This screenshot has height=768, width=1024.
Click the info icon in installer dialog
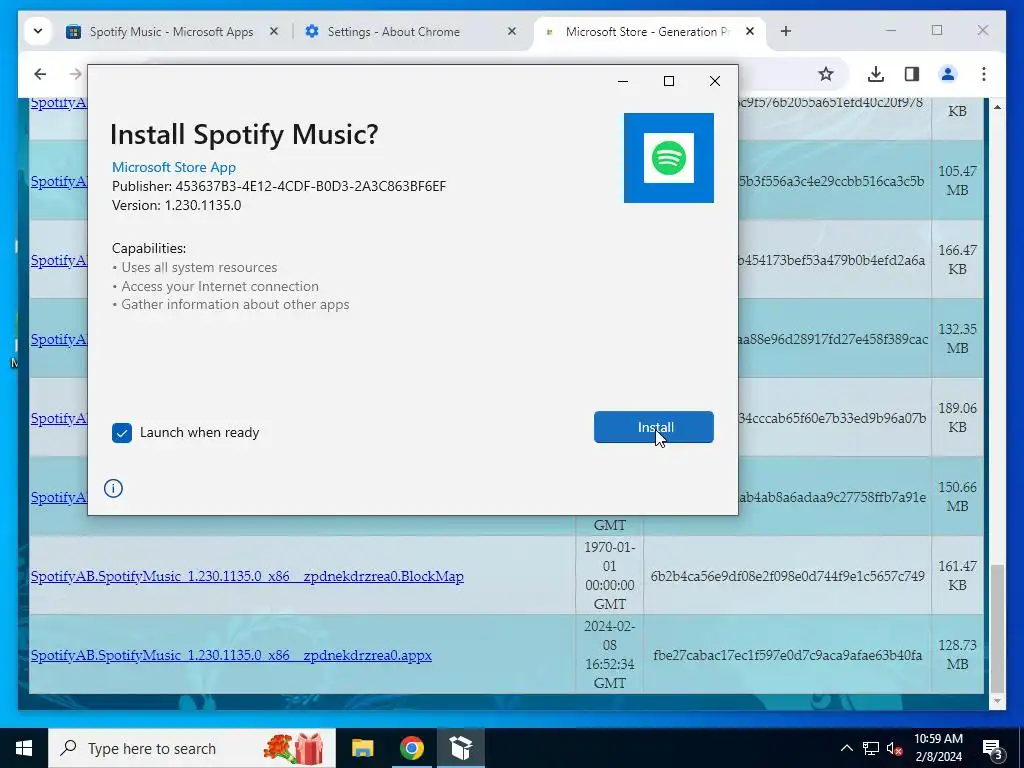coord(113,488)
